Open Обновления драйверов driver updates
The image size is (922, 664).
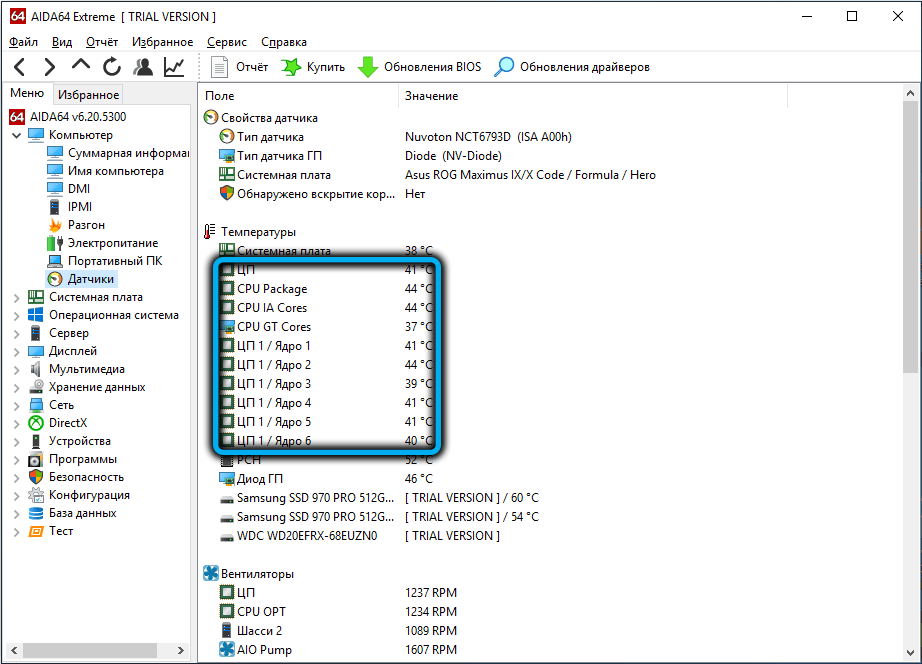[573, 67]
